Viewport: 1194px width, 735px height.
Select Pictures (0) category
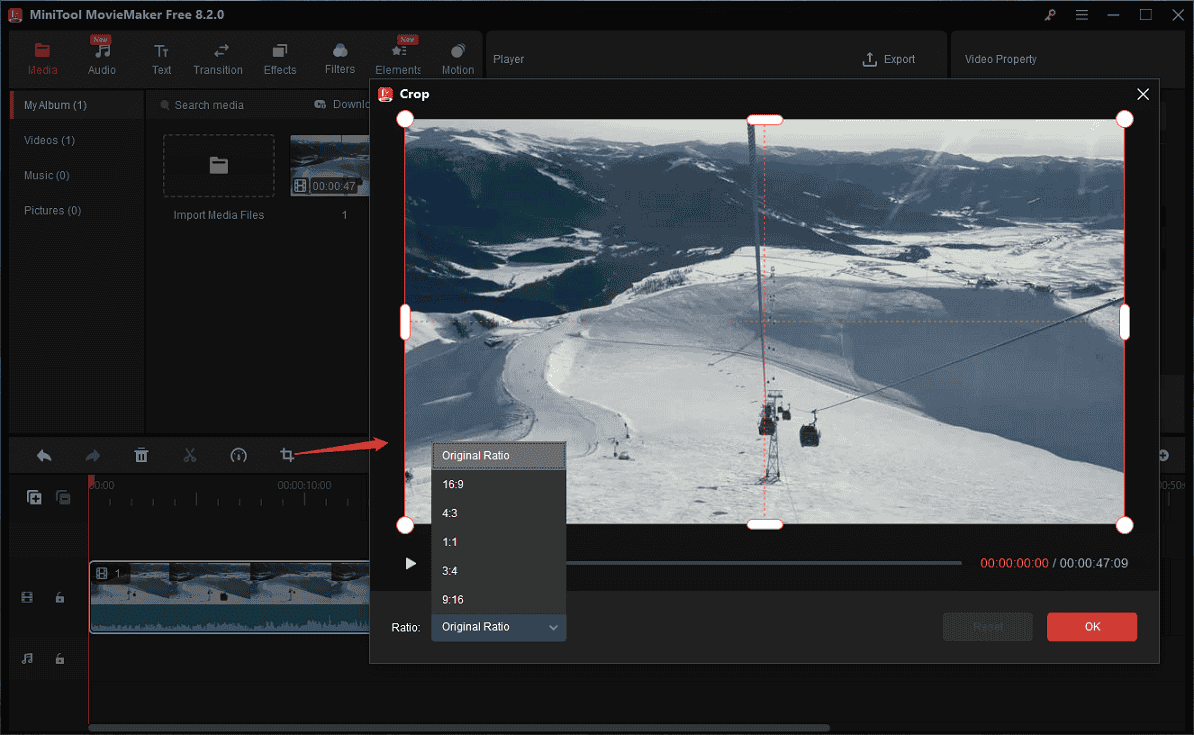[x=53, y=210]
